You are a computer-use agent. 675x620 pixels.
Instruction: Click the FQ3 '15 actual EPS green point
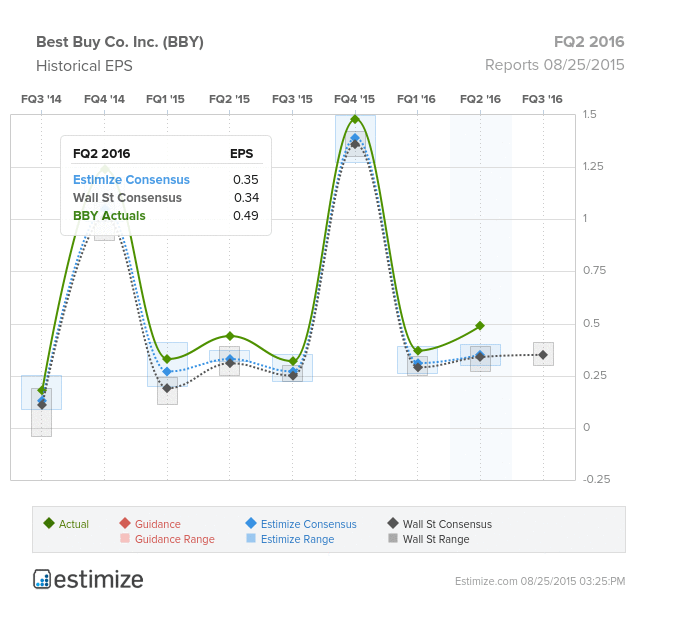point(293,361)
